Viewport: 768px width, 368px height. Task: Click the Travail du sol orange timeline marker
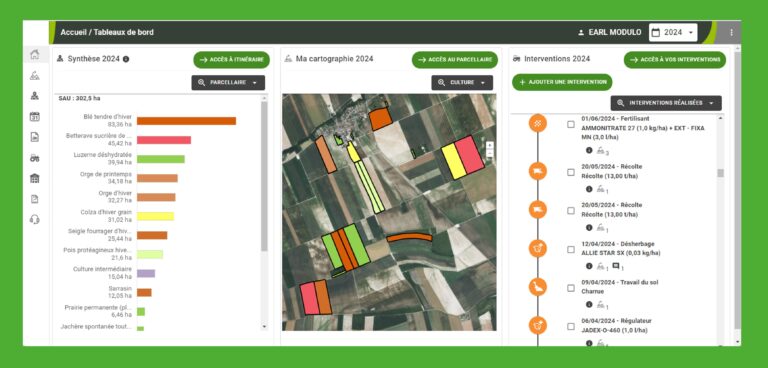point(538,287)
